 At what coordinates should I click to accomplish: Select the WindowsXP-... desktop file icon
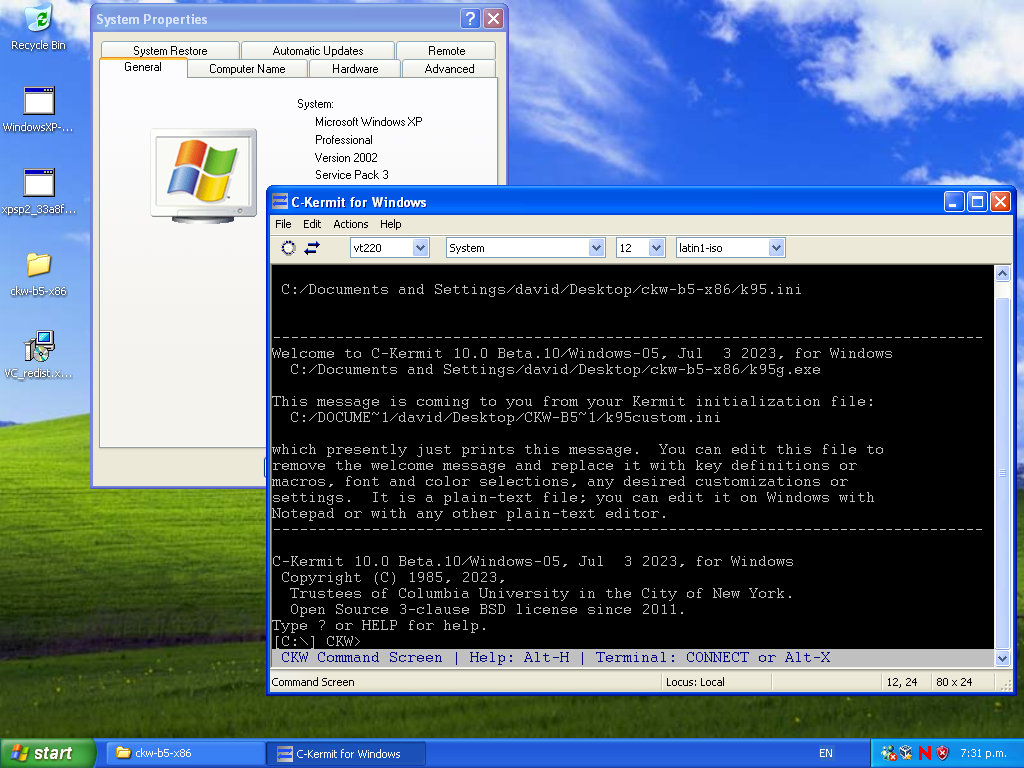pos(39,110)
